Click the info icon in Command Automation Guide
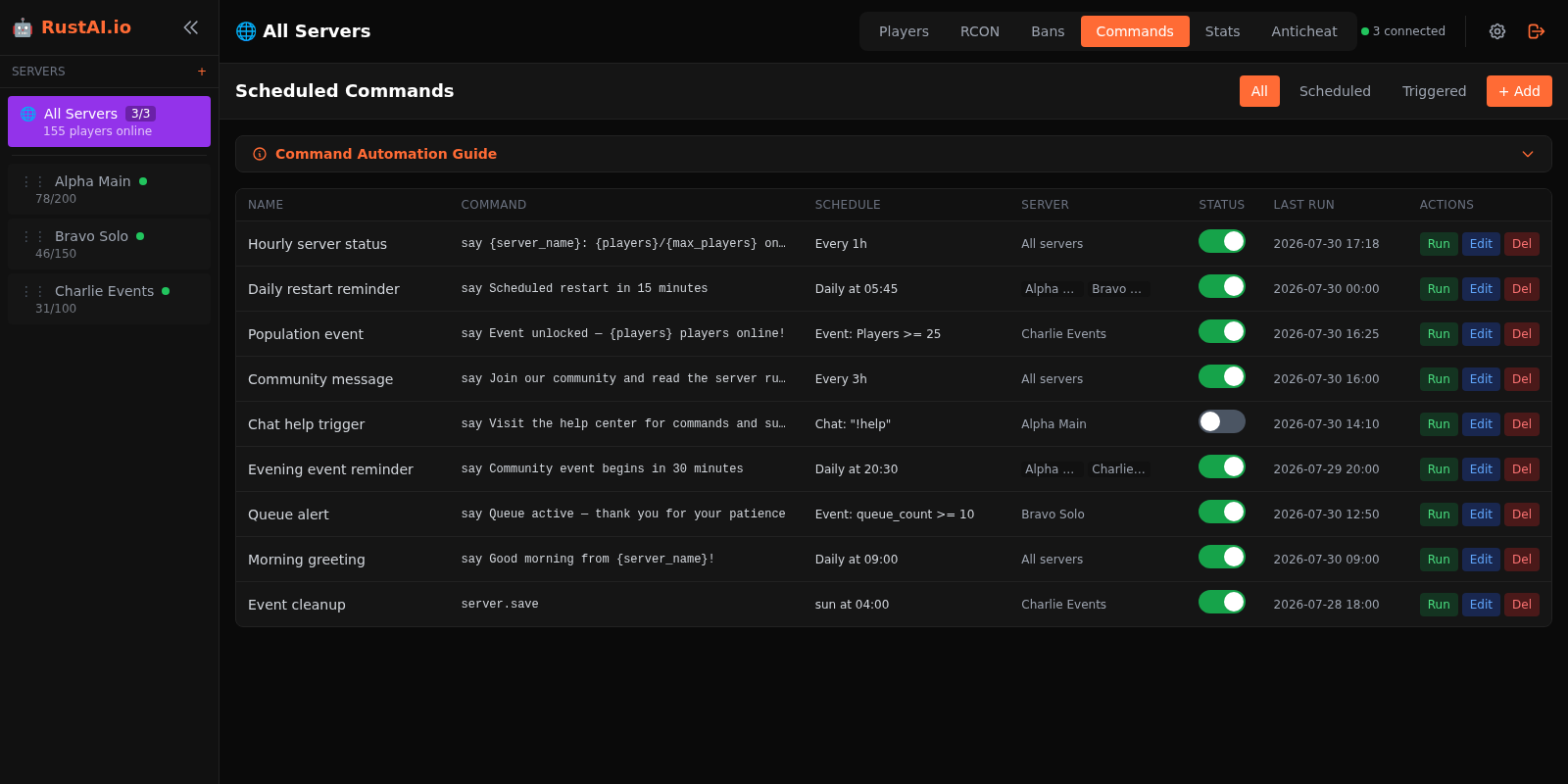The width and height of the screenshot is (1568, 784). (260, 154)
